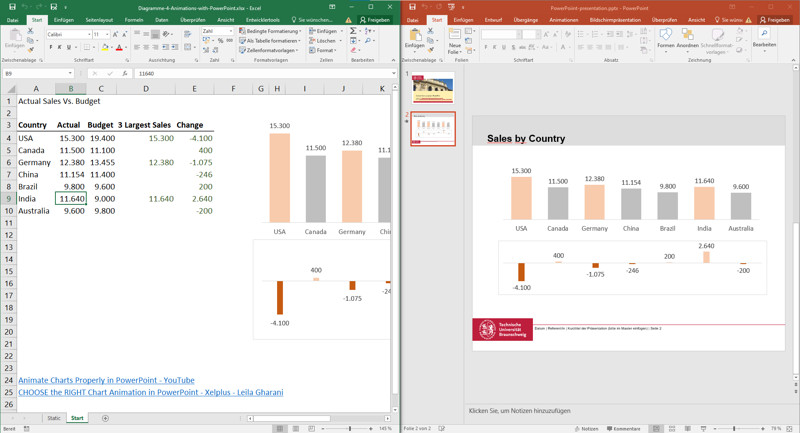800x433 pixels.
Task: Toggle middle vertical alignment in Excel
Action: click(x=146, y=34)
